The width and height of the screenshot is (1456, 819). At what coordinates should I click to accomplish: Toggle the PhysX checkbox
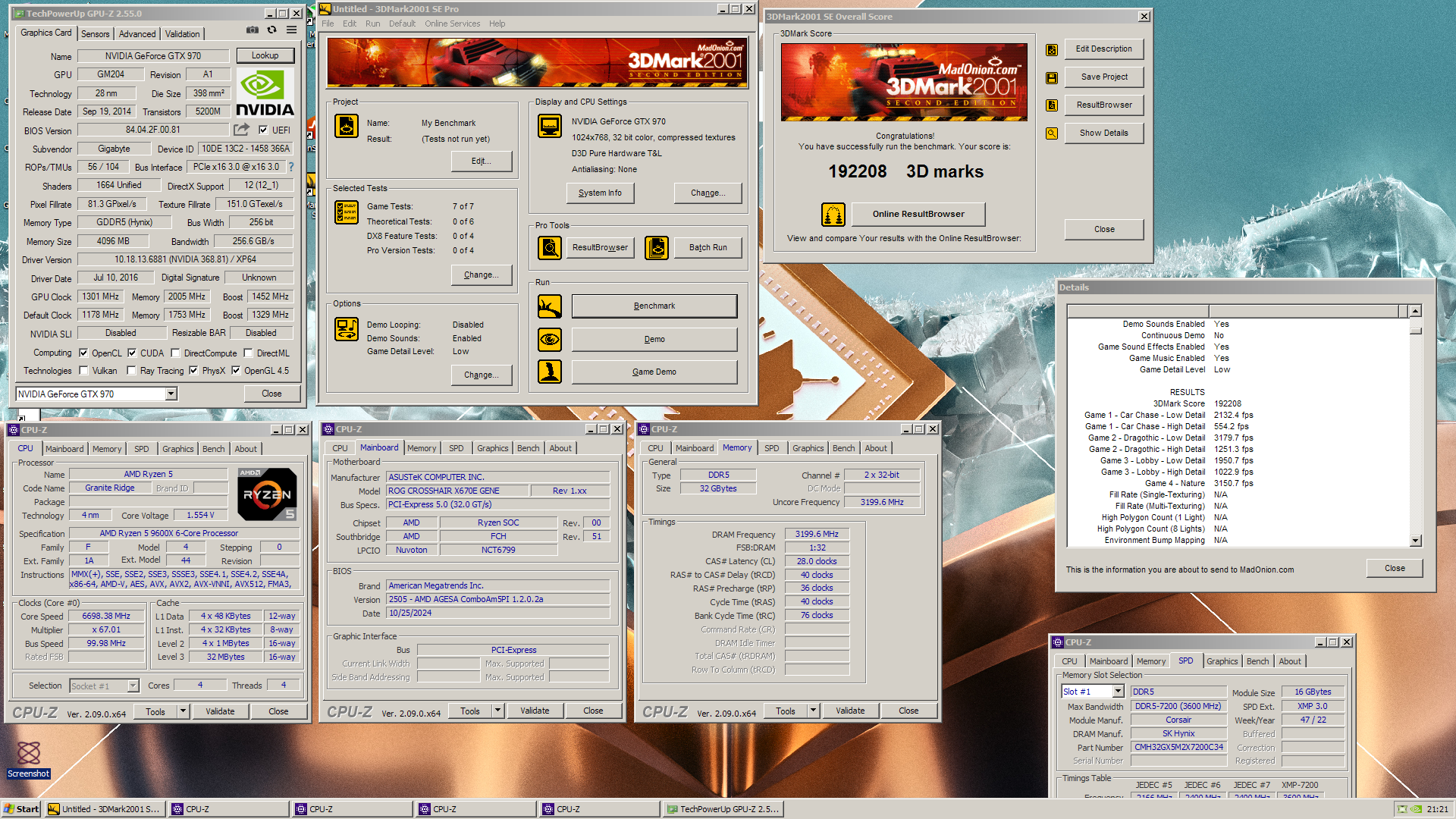(193, 370)
